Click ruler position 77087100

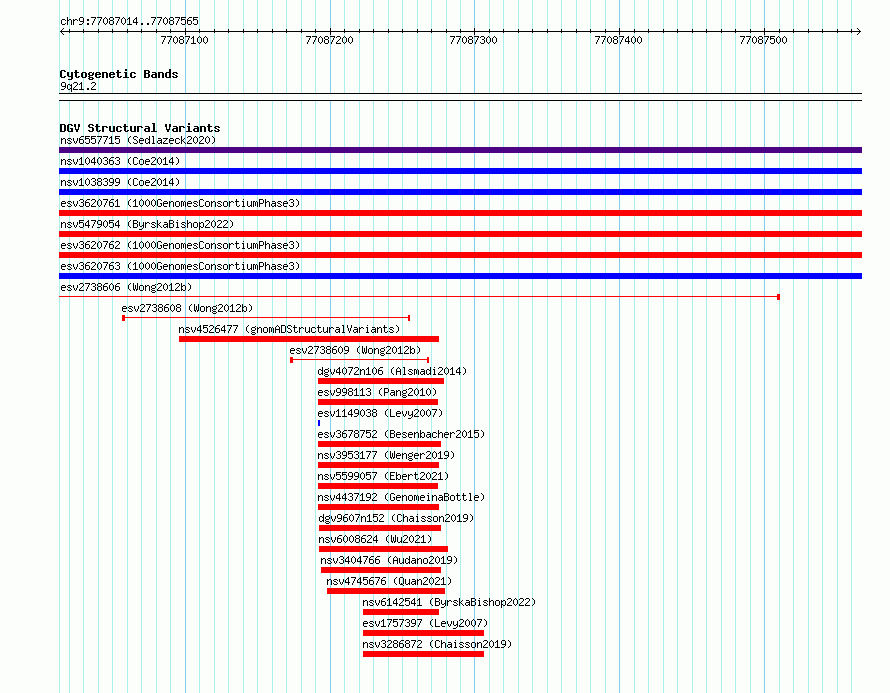click(184, 40)
